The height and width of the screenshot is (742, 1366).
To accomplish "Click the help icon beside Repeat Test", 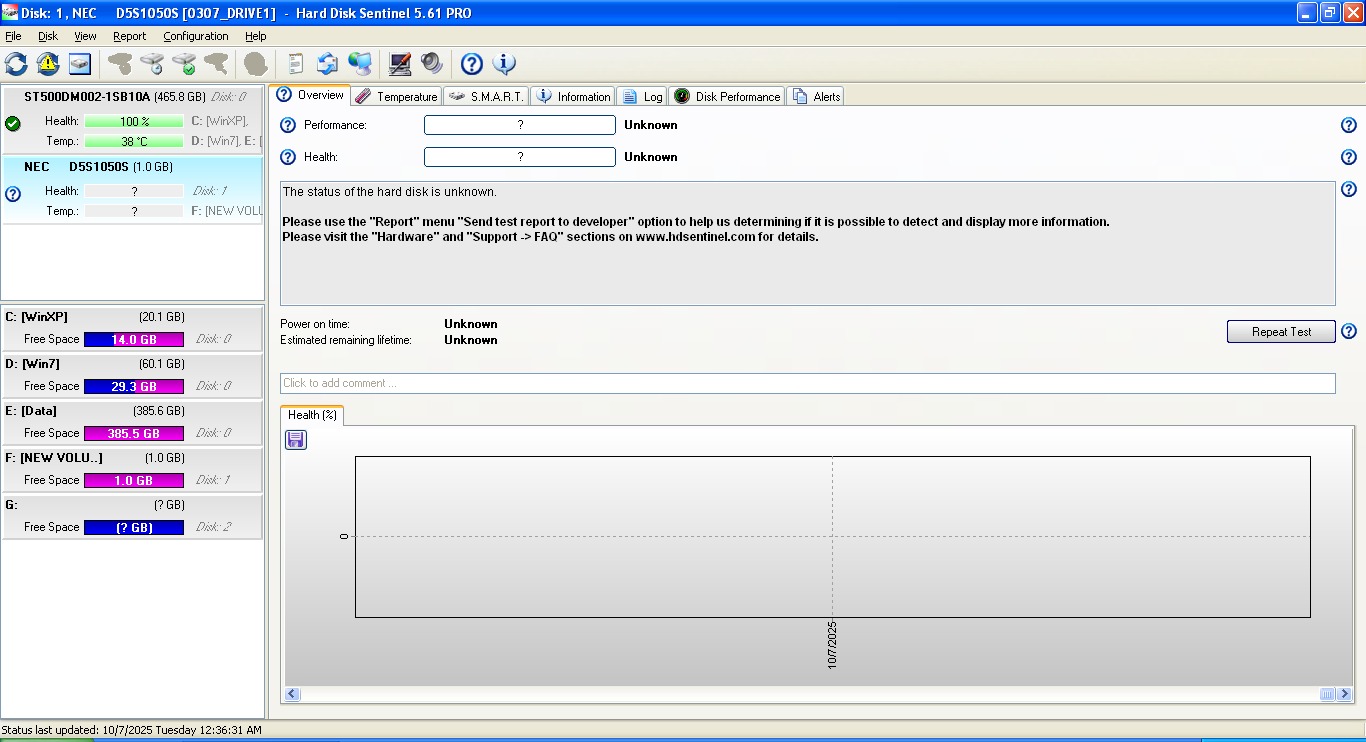I will pos(1348,332).
